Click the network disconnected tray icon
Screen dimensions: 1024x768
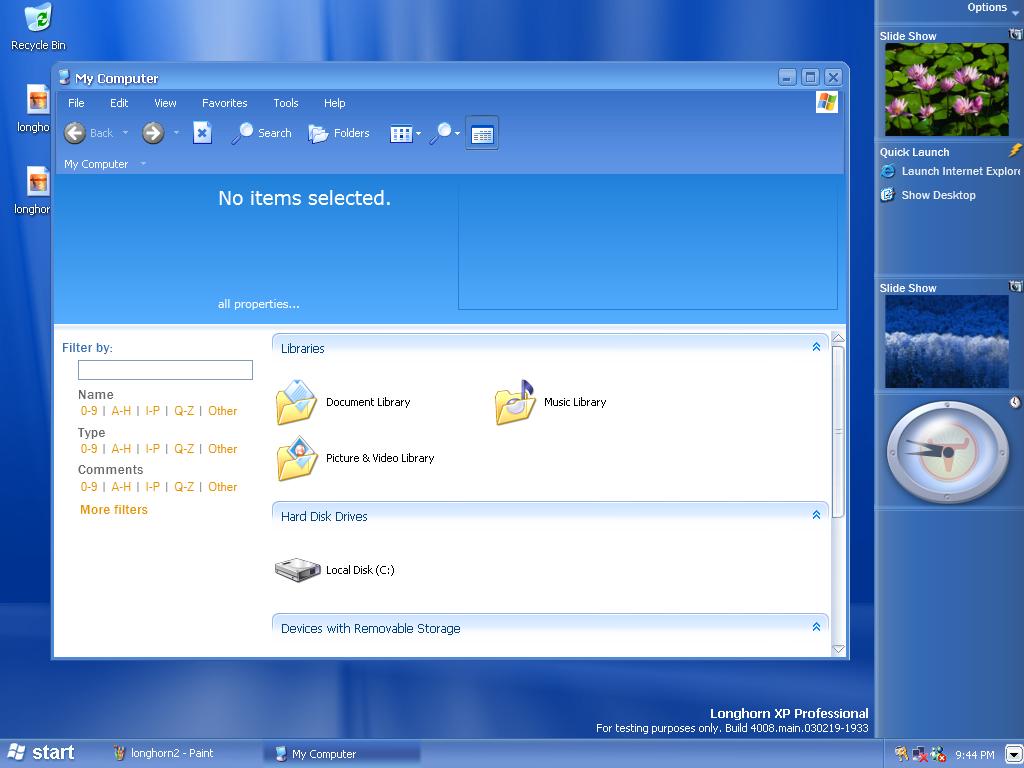pyautogui.click(x=920, y=754)
